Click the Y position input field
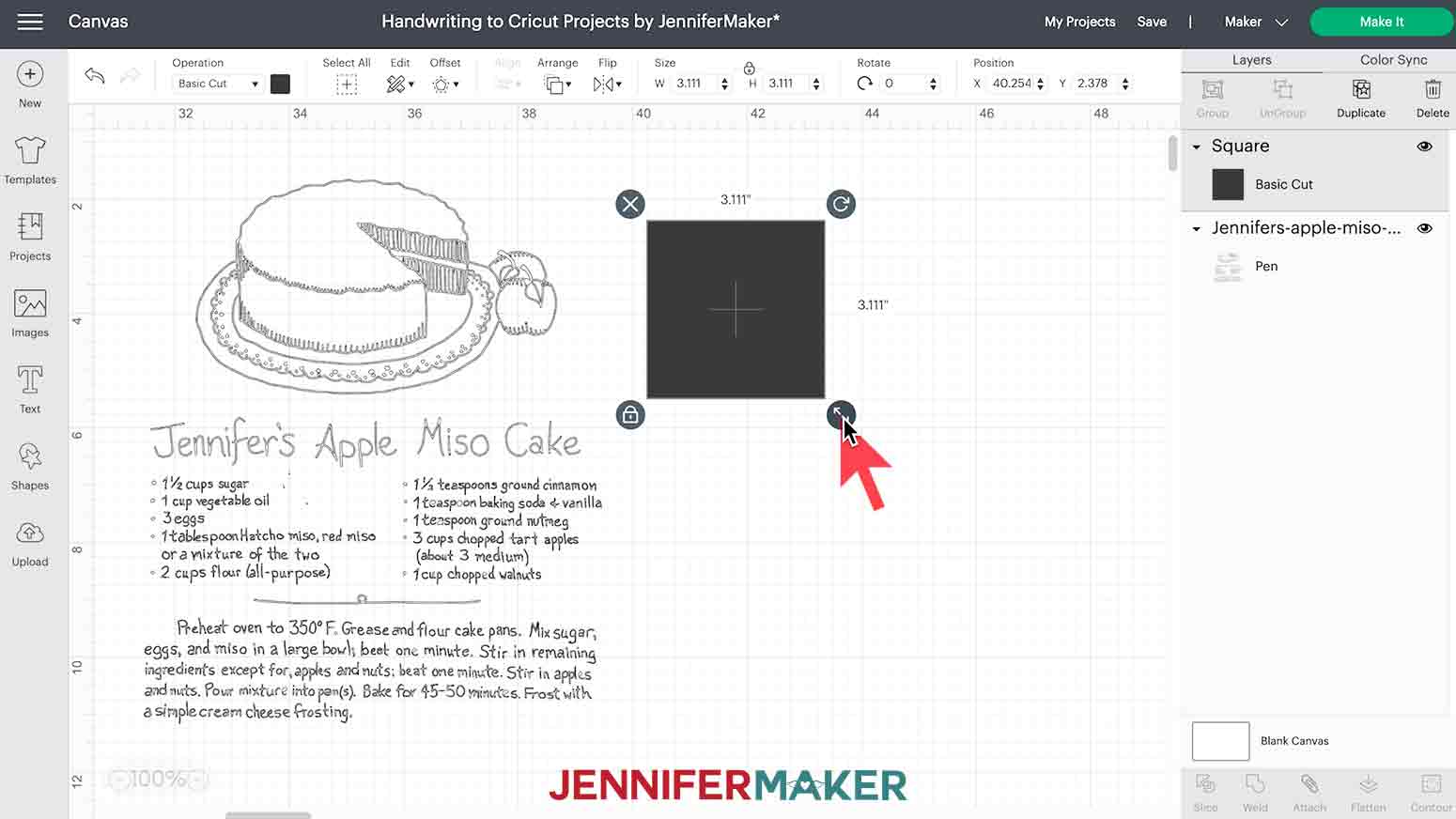 click(1097, 84)
